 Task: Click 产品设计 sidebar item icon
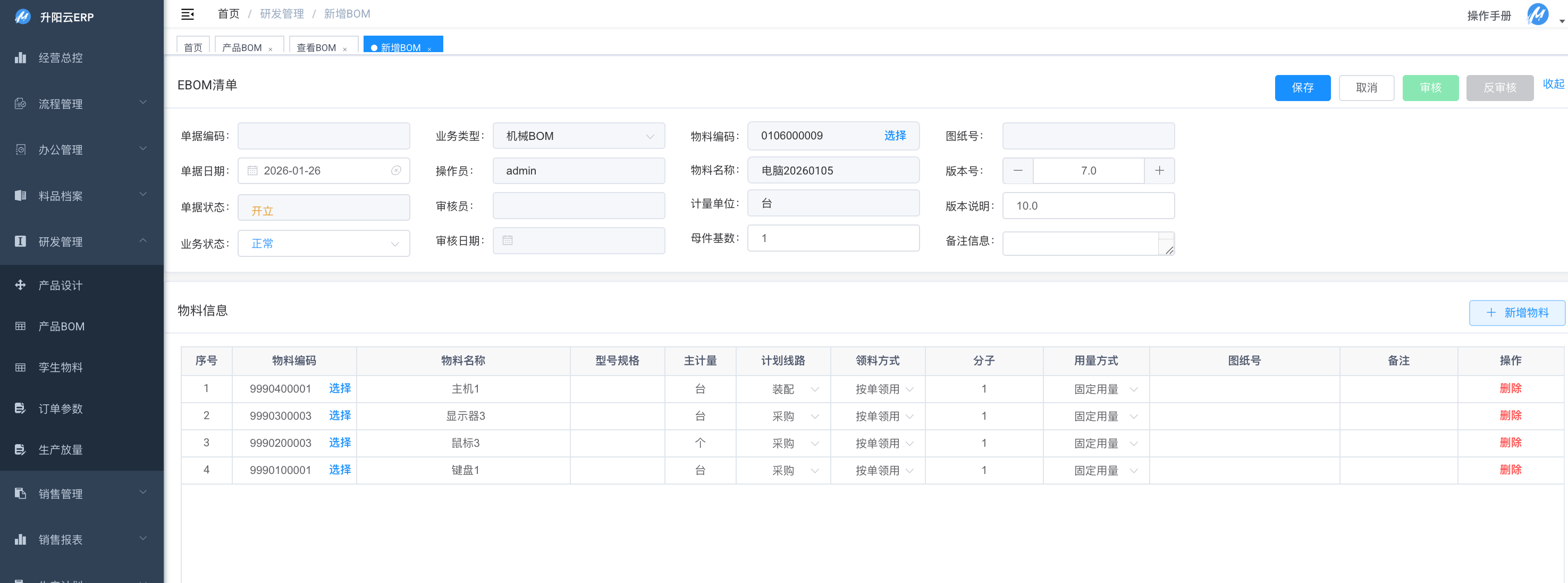tap(20, 285)
